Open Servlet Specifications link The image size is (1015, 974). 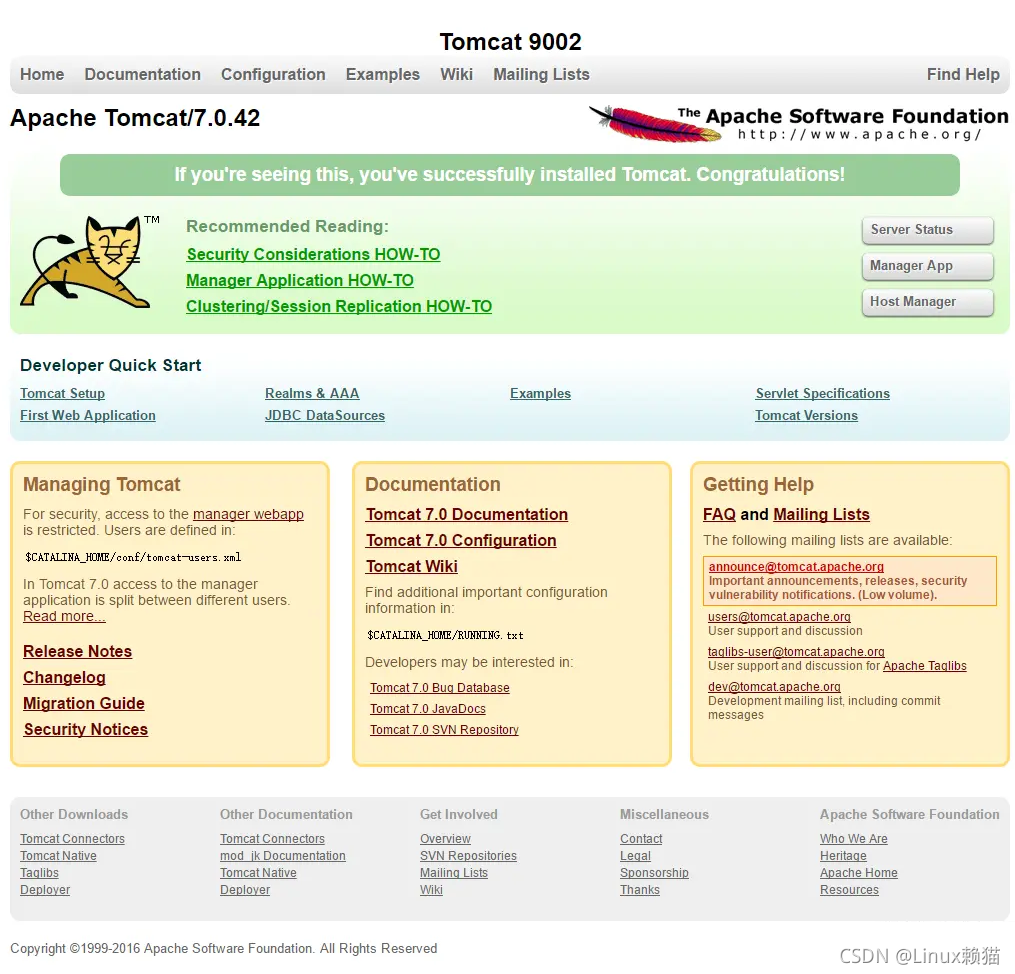click(823, 393)
